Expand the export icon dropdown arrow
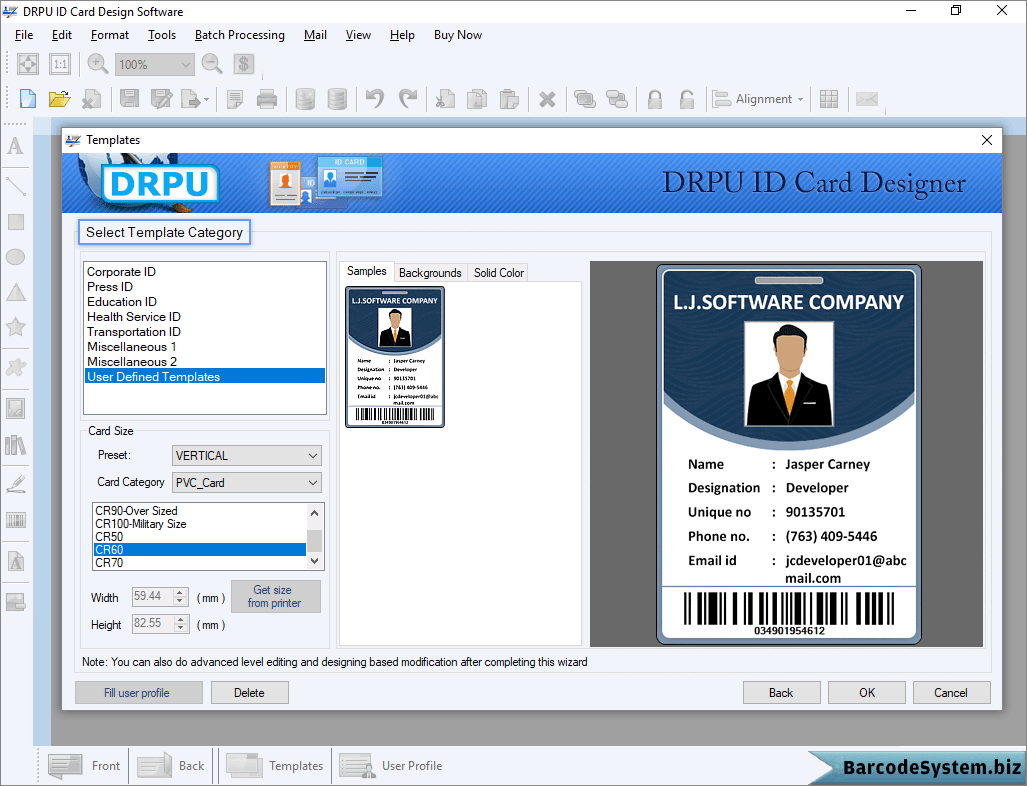This screenshot has width=1027, height=786. click(x=206, y=100)
